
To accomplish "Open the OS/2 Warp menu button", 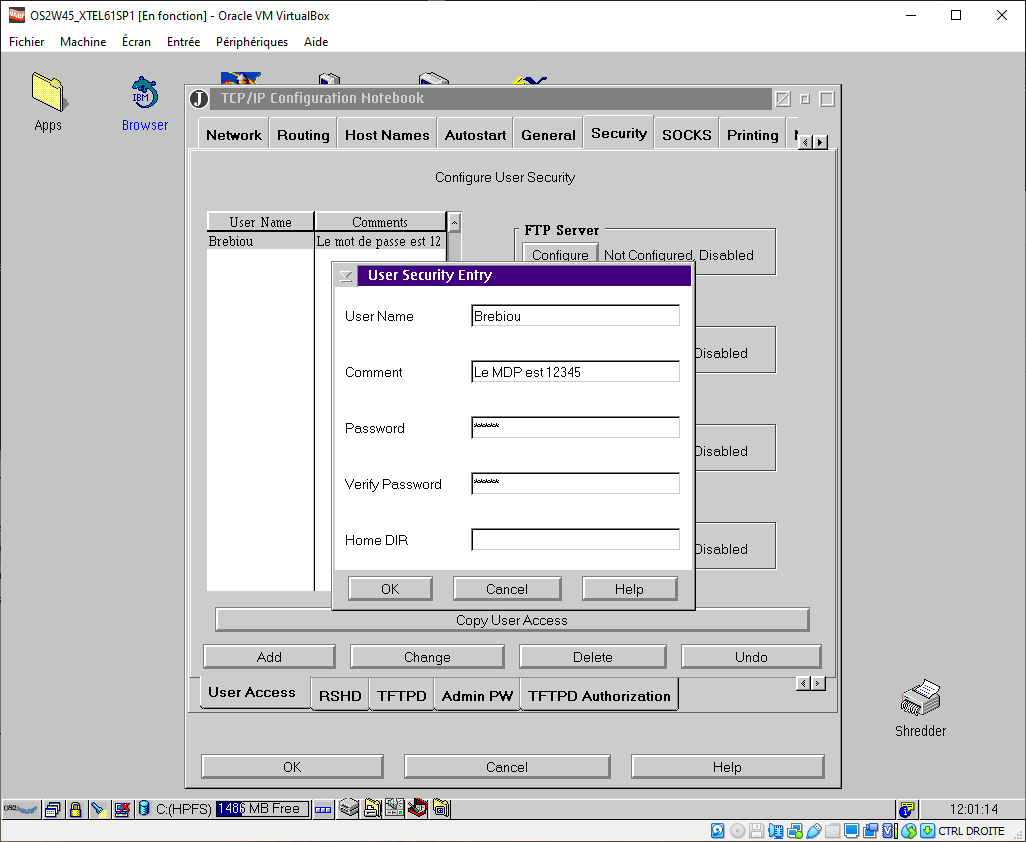I will tap(21, 809).
